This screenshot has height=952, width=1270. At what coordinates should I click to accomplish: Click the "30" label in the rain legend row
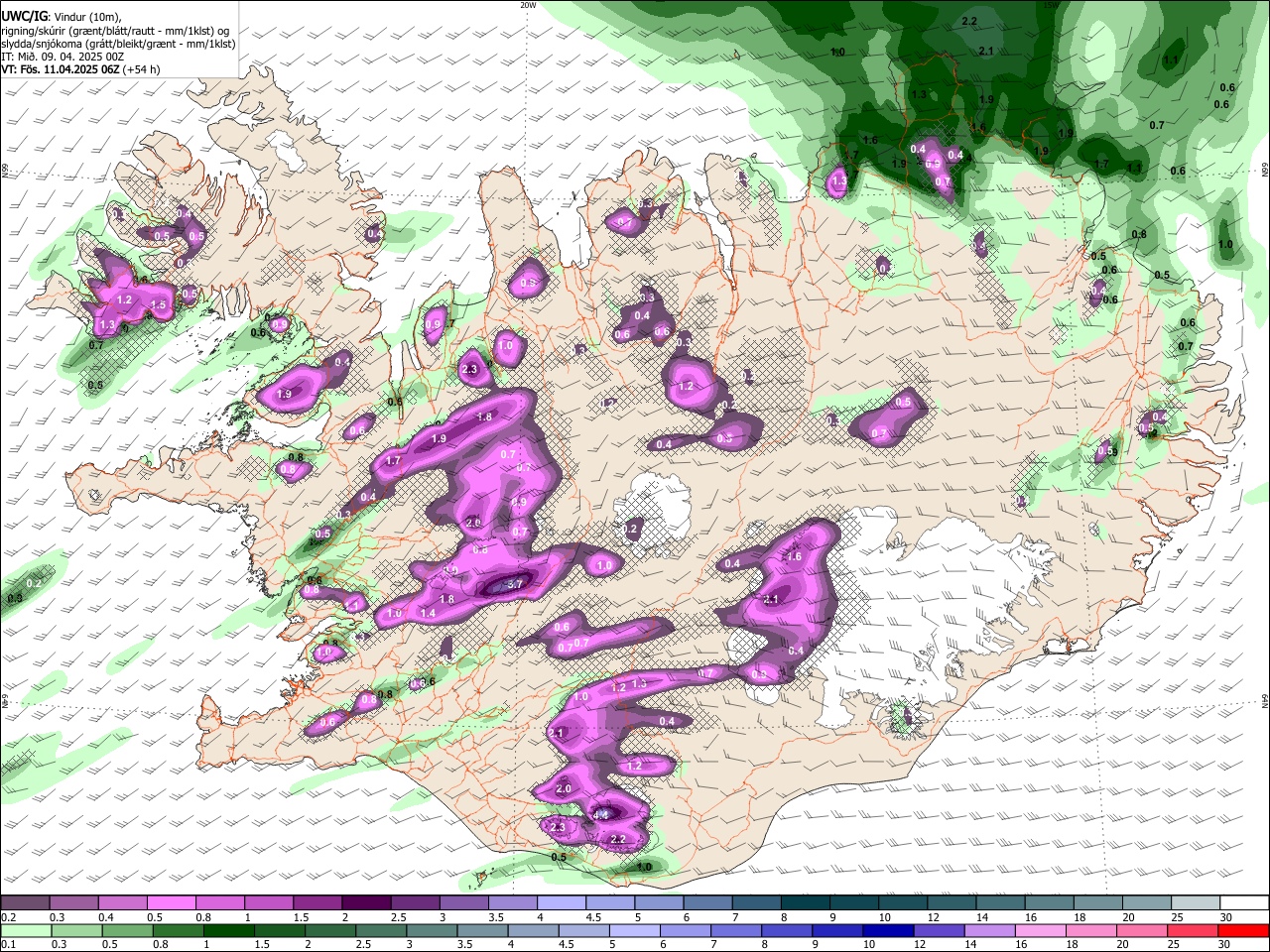1225,945
